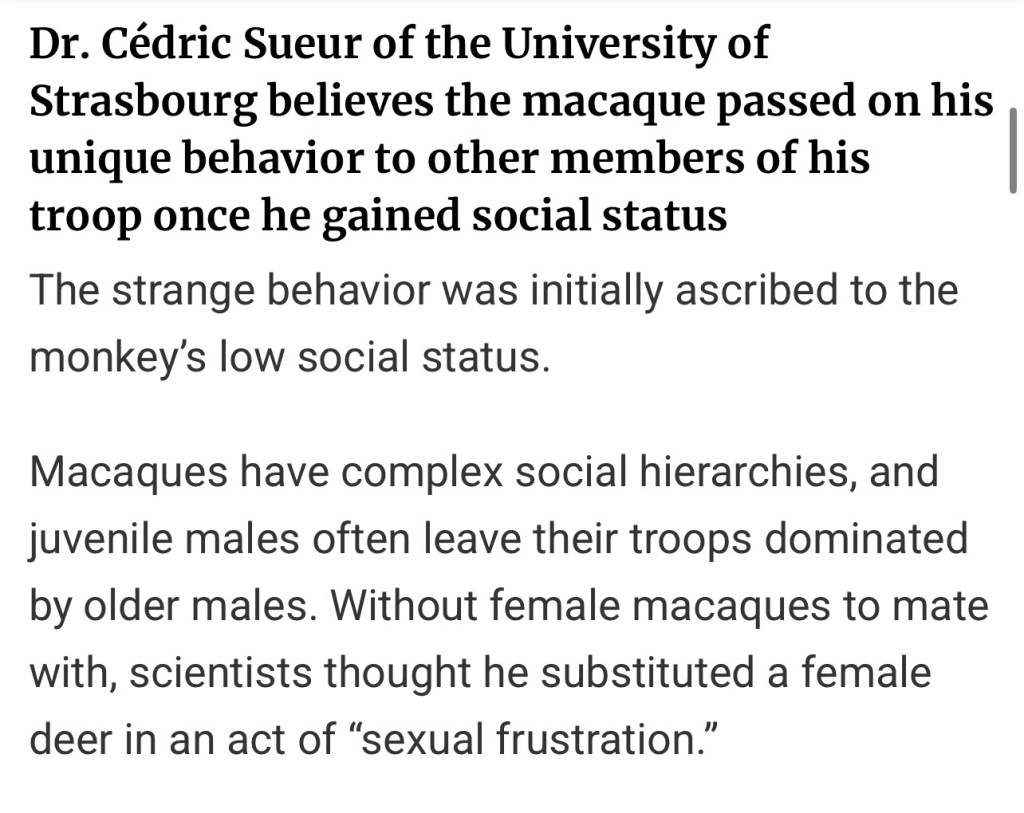Click the text "monkey's low social status."
Image resolution: width=1024 pixels, height=813 pixels.
pyautogui.click(x=290, y=358)
